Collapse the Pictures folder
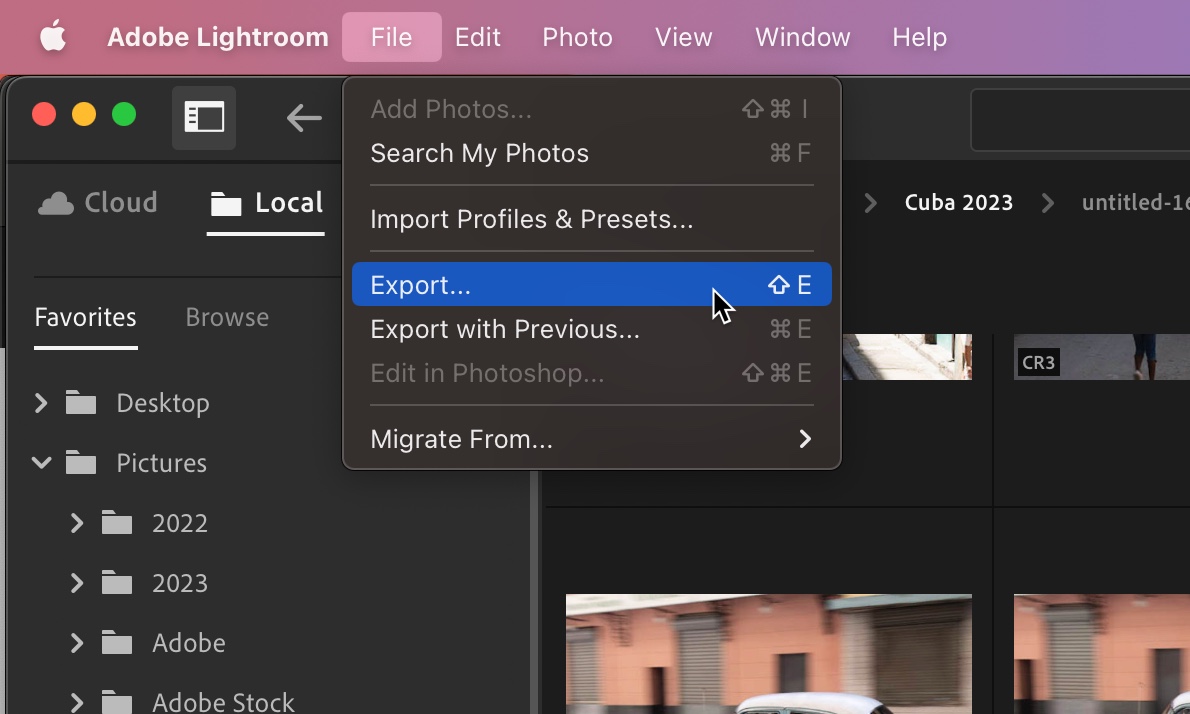This screenshot has height=714, width=1190. click(41, 463)
